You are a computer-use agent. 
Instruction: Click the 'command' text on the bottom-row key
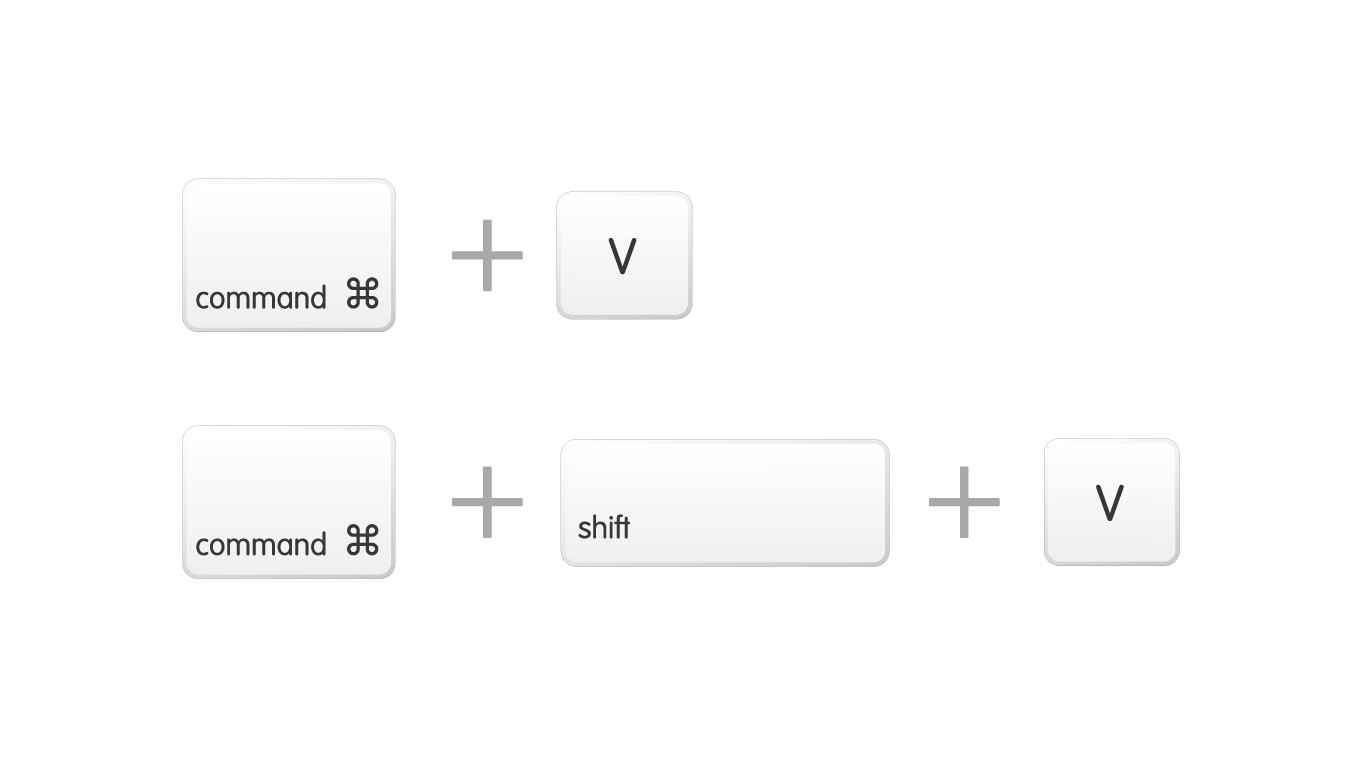(261, 545)
